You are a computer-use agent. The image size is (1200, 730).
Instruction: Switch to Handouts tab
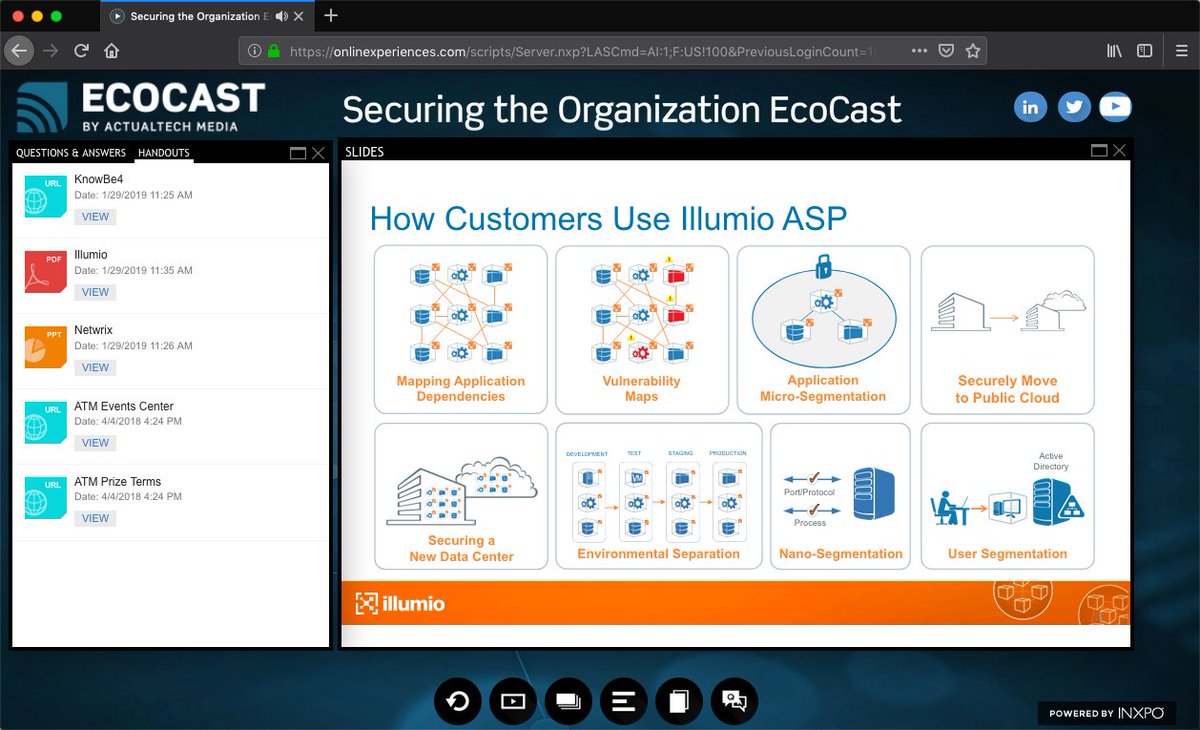point(164,153)
